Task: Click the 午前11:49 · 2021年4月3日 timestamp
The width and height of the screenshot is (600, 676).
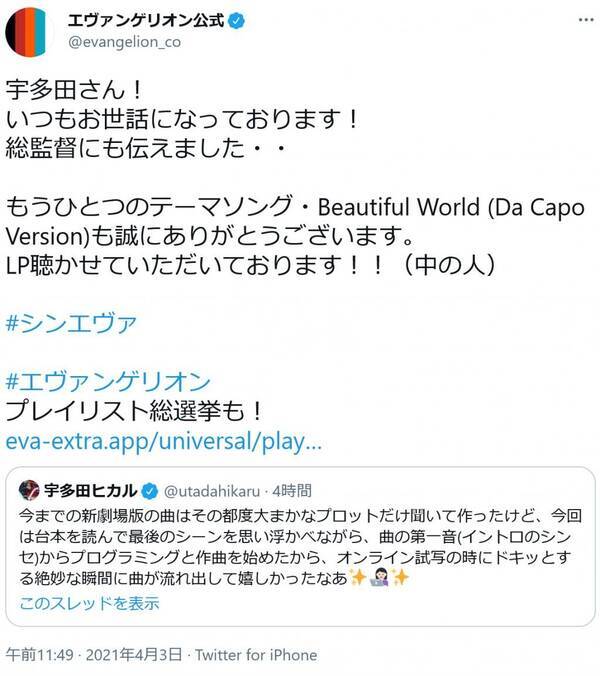Action: pyautogui.click(x=94, y=655)
